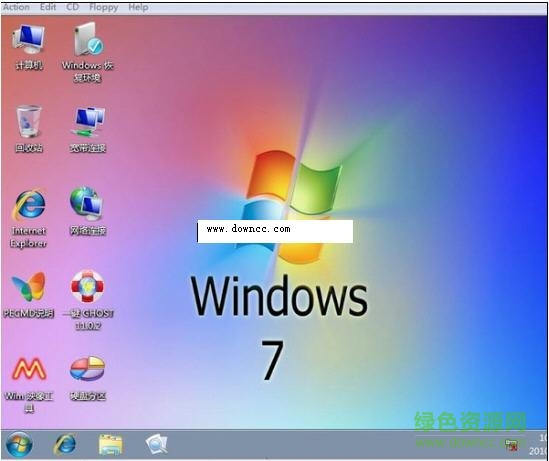Click the system tray network icon
Image resolution: width=549 pixels, height=461 pixels.
point(512,446)
